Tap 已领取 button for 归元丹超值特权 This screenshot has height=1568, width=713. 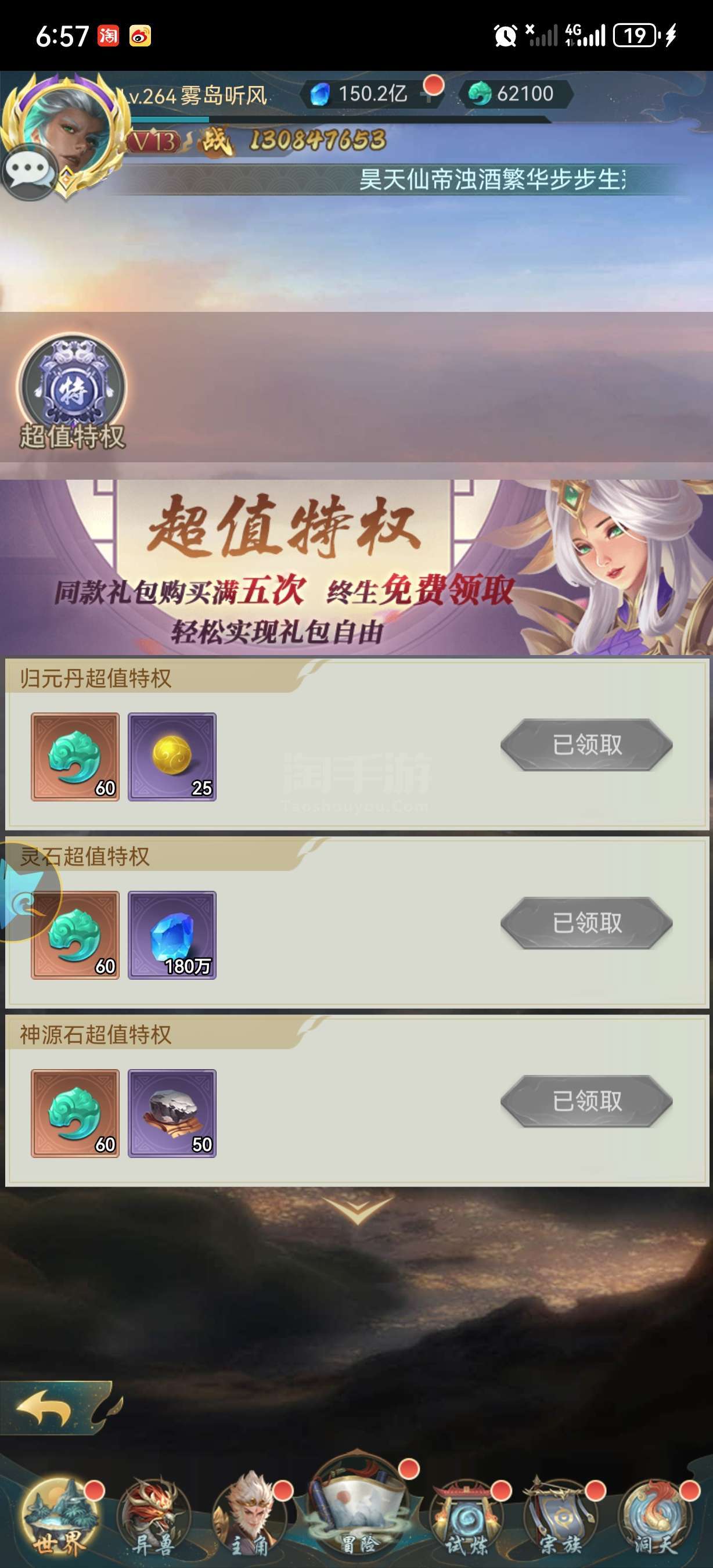(x=586, y=745)
